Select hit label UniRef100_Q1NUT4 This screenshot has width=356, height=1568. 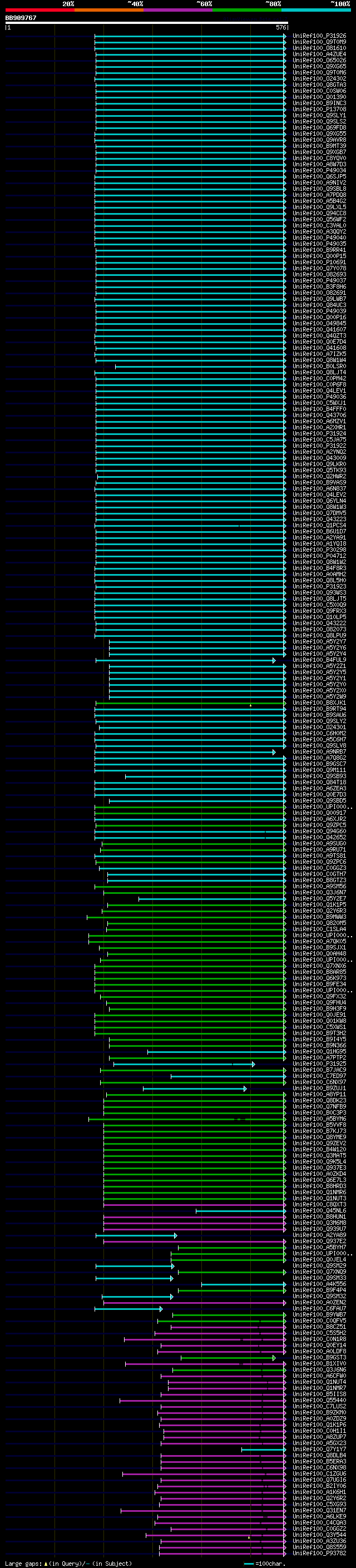coord(319,1382)
